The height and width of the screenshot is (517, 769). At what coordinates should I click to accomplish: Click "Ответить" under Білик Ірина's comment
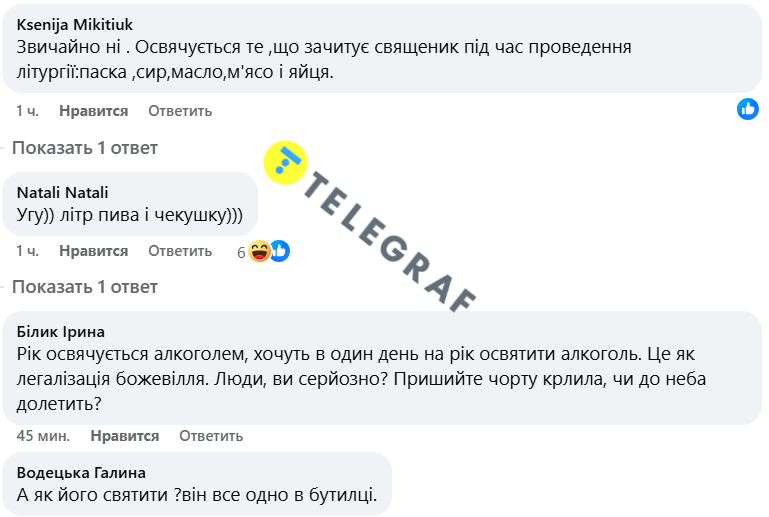click(211, 436)
